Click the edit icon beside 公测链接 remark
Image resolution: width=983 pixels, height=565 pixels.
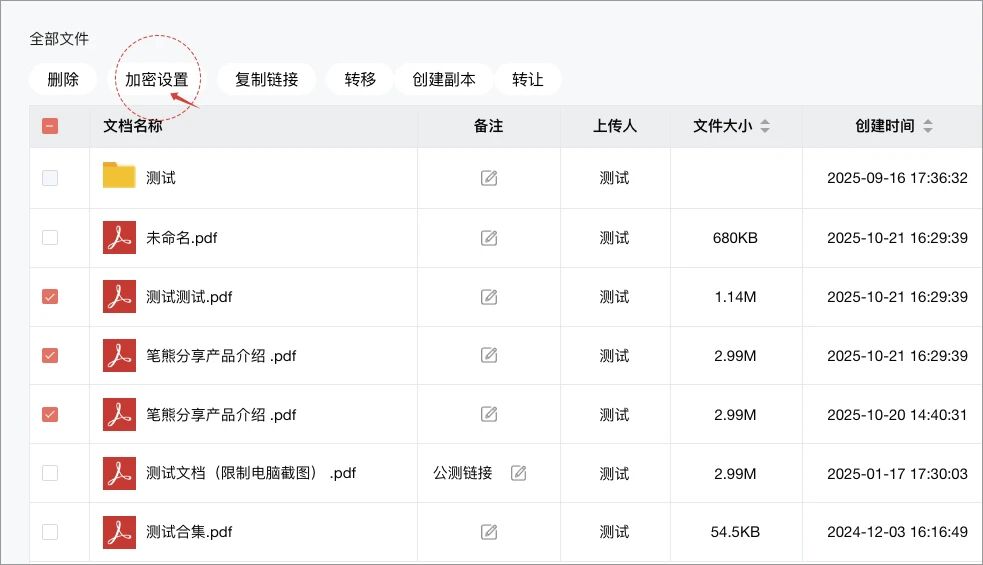click(x=518, y=473)
